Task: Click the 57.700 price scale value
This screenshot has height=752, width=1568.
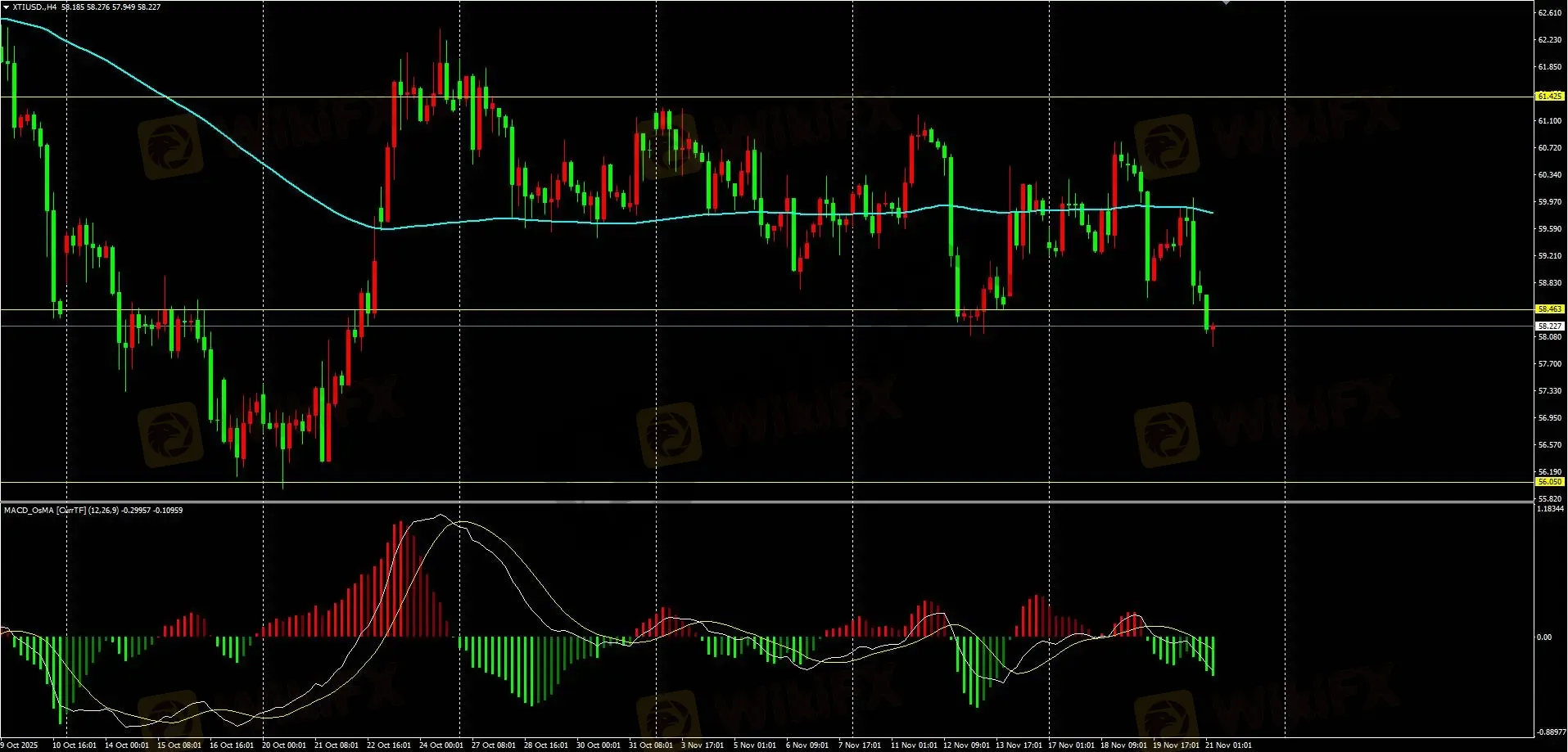Action: 1550,364
